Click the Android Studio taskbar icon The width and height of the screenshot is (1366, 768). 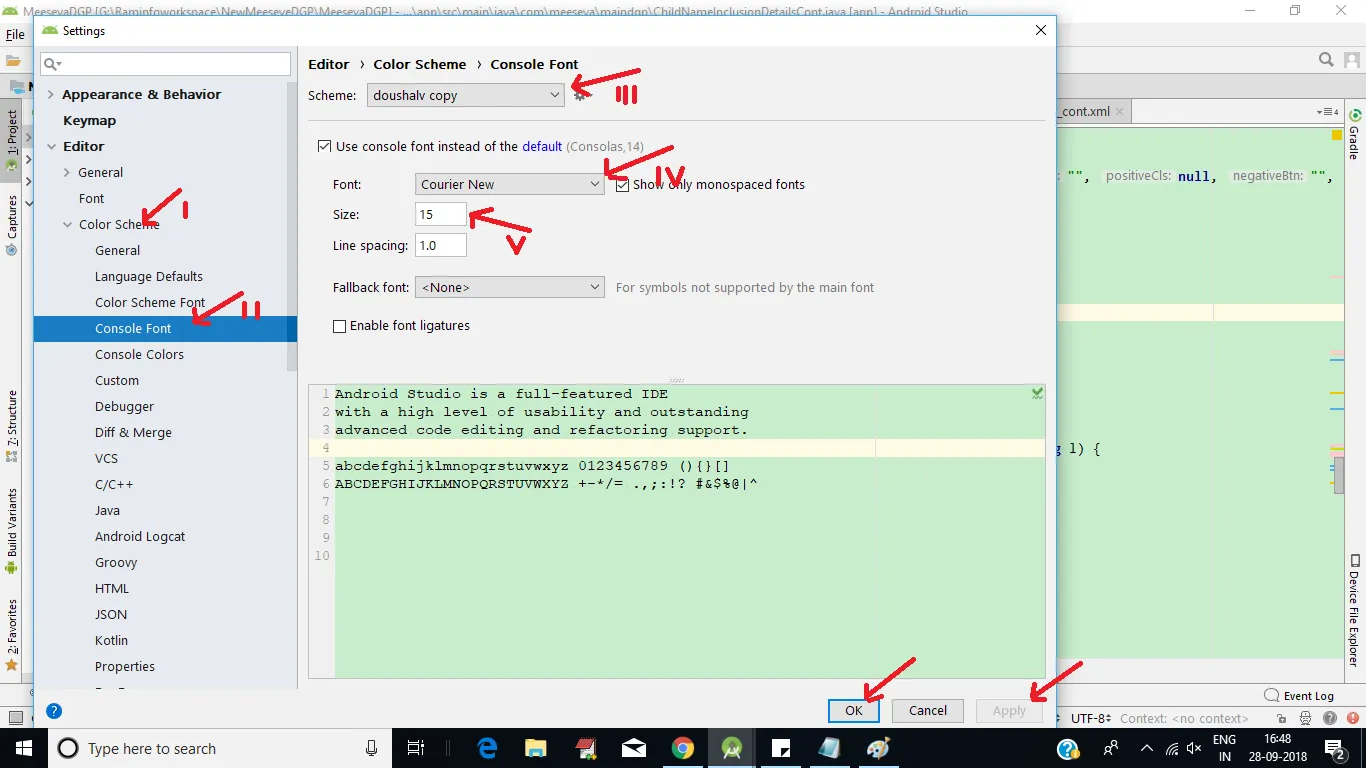pyautogui.click(x=732, y=748)
